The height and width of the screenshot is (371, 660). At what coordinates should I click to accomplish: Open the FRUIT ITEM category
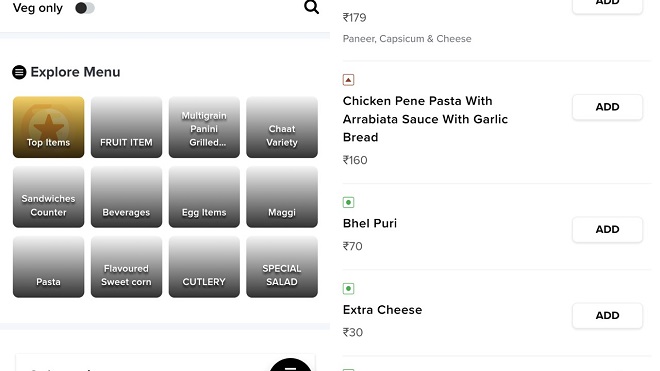point(126,127)
